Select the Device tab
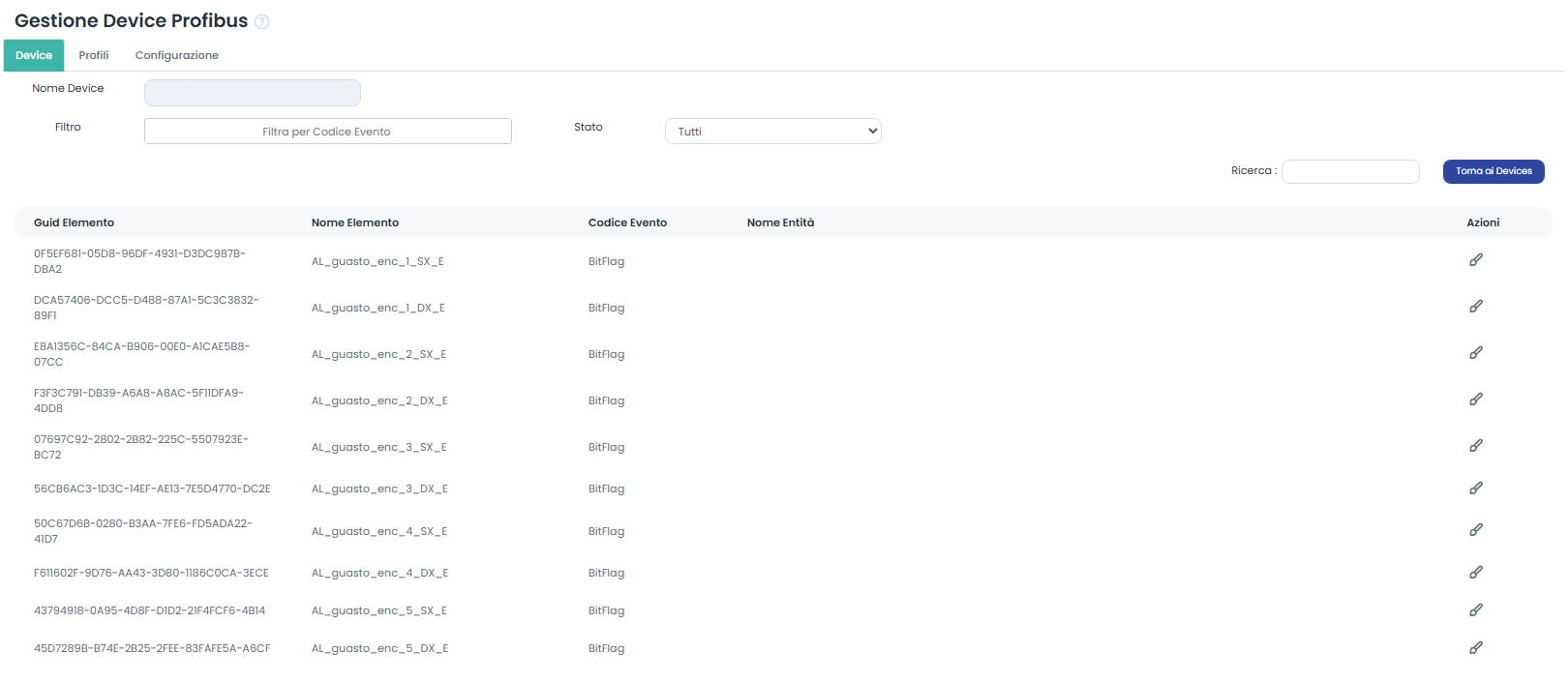The image size is (1568, 682). coord(34,55)
